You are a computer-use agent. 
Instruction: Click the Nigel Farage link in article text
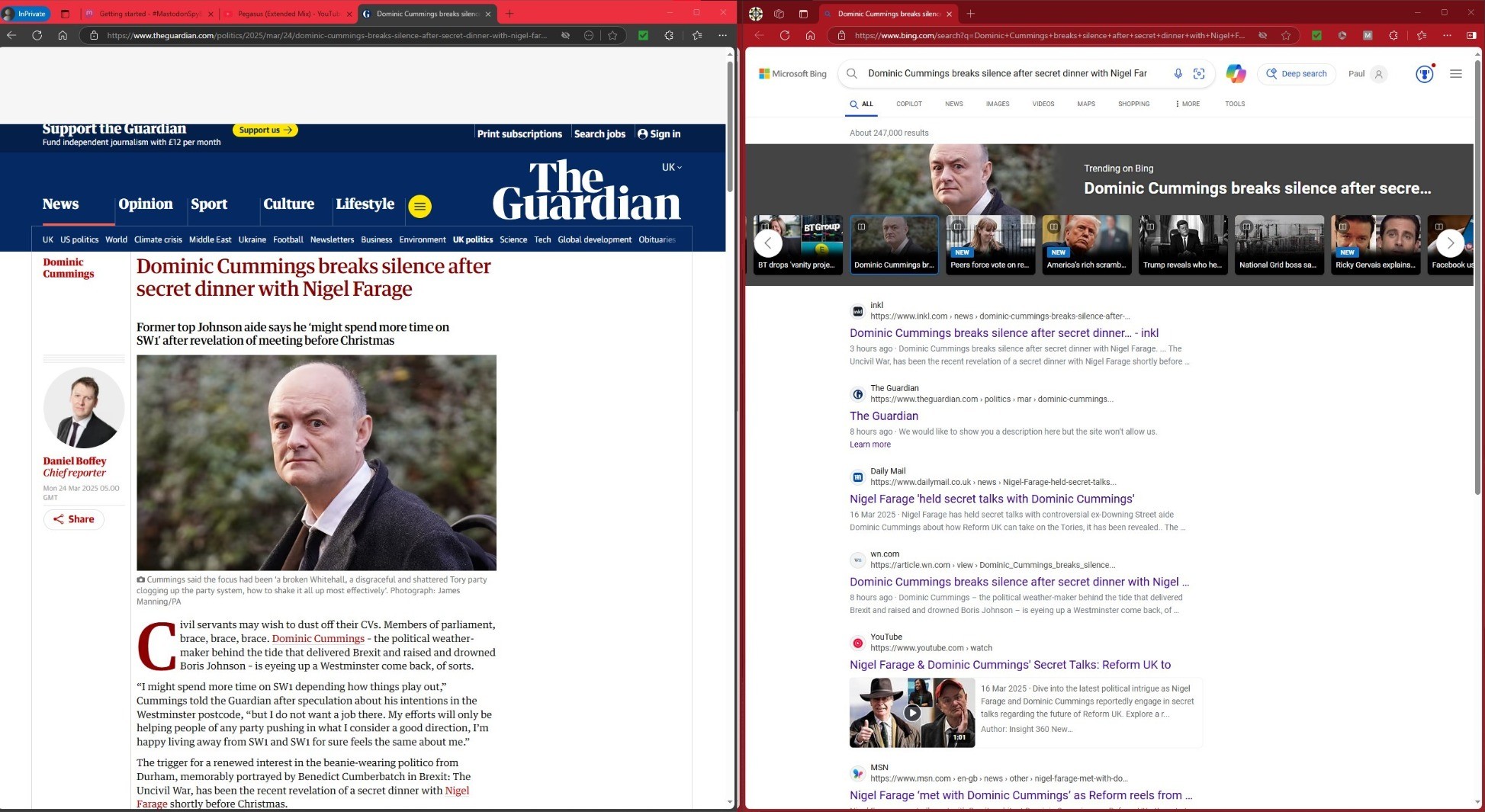point(457,791)
